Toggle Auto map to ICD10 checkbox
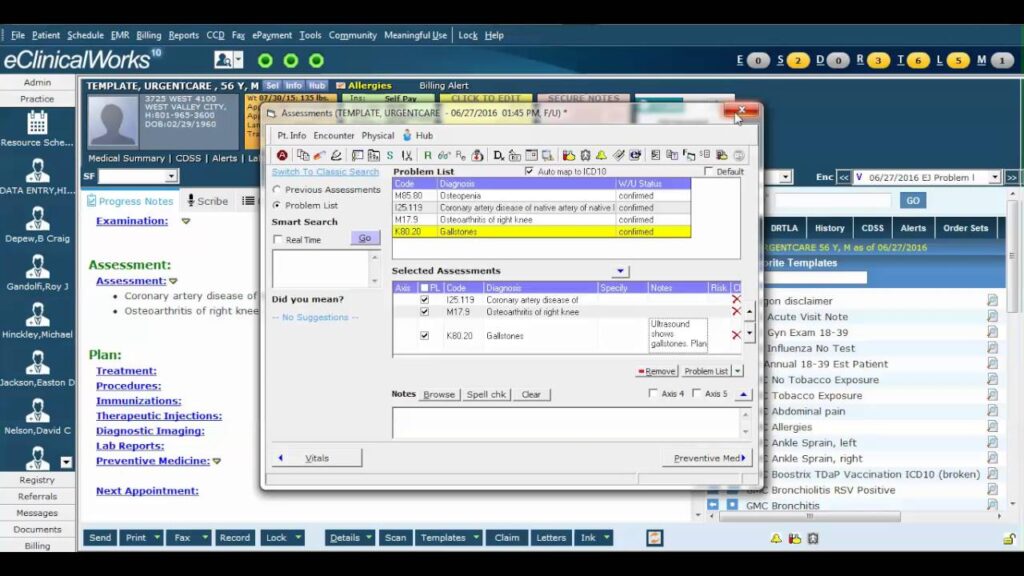 coord(529,171)
